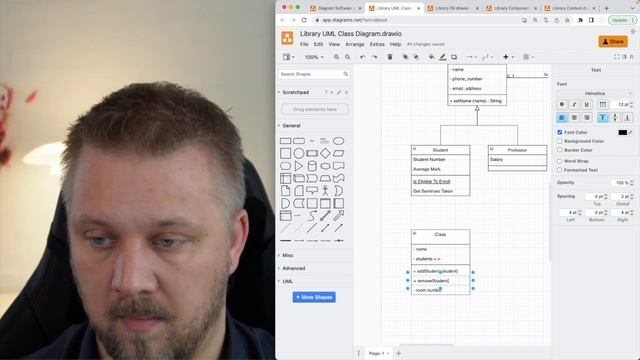Collapse the General shapes section

(x=291, y=126)
